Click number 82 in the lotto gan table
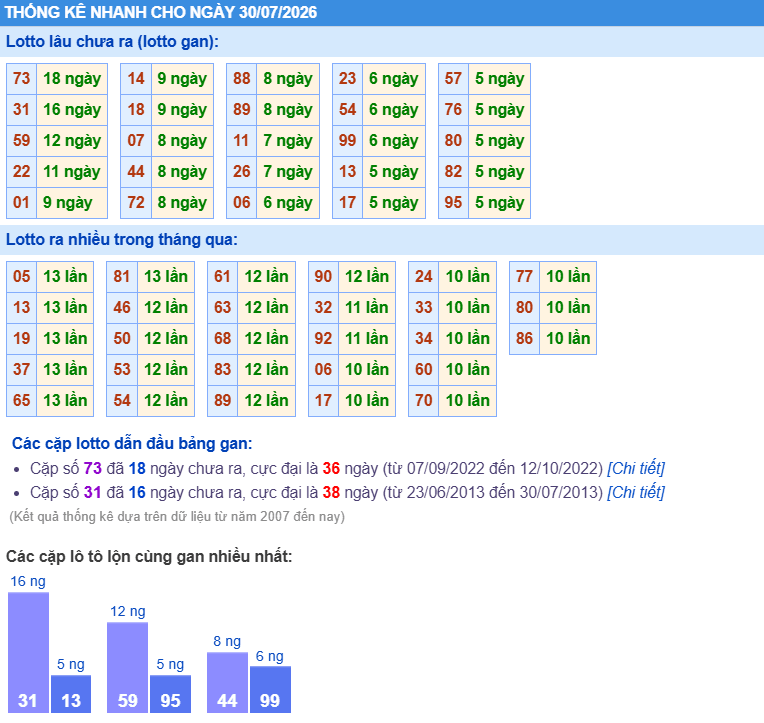 (453, 172)
